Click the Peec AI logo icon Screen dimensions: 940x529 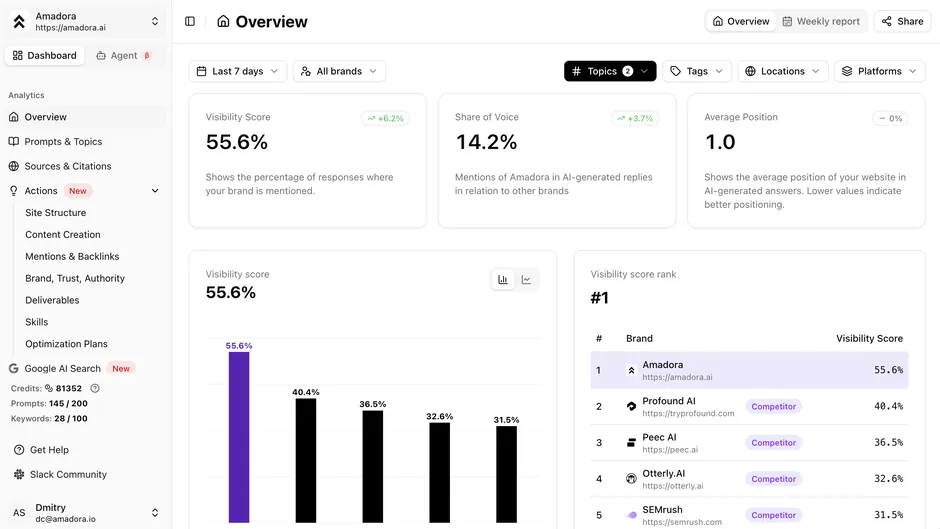631,443
